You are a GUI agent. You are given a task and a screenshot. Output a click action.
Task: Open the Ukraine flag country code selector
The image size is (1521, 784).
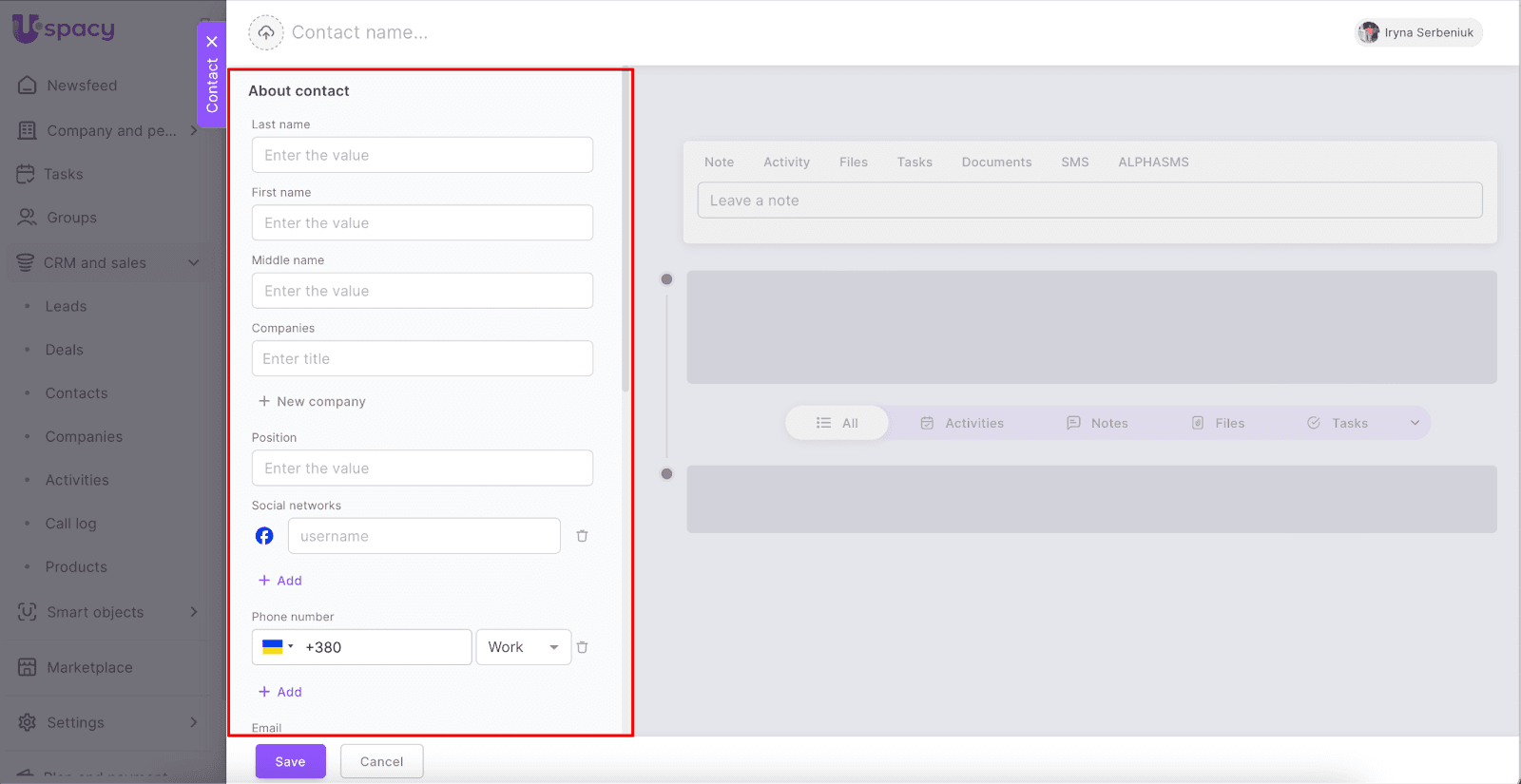pos(278,647)
